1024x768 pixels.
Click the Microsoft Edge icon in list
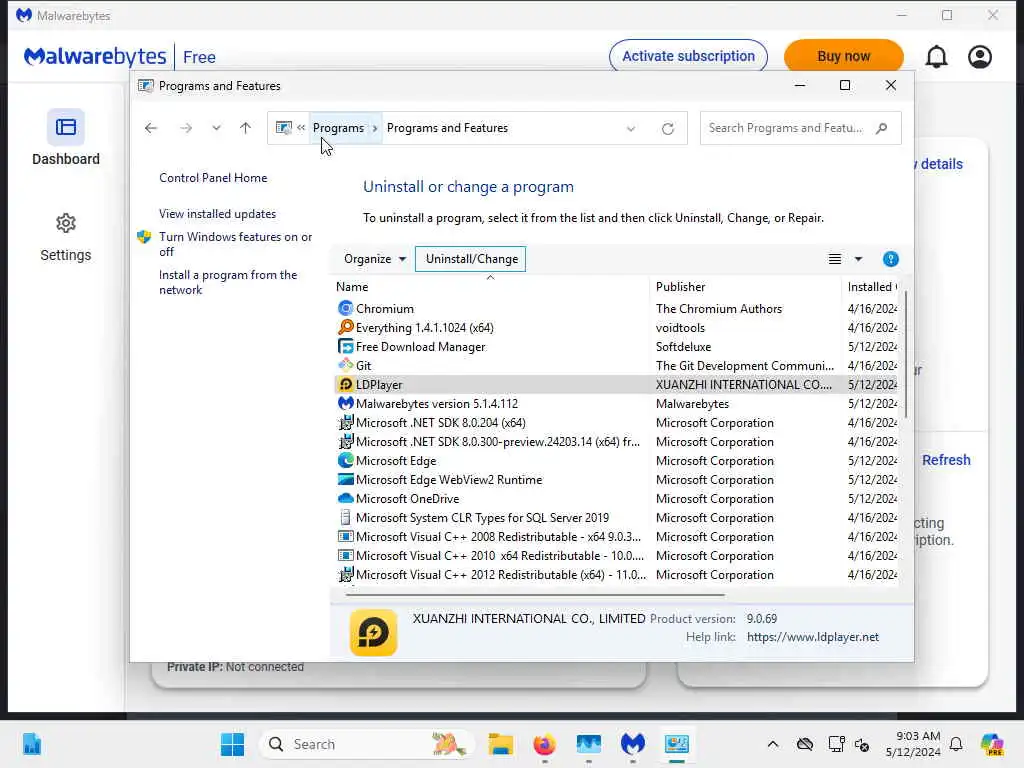(345, 460)
